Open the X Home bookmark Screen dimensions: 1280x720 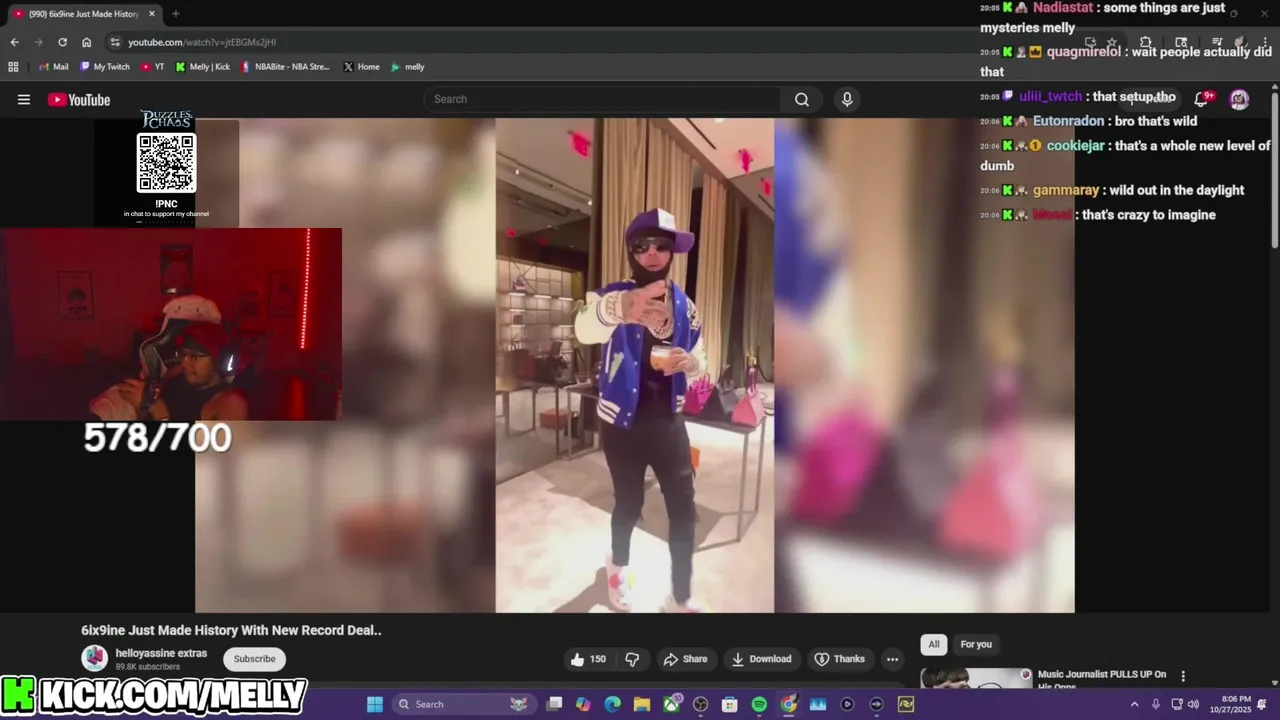361,67
